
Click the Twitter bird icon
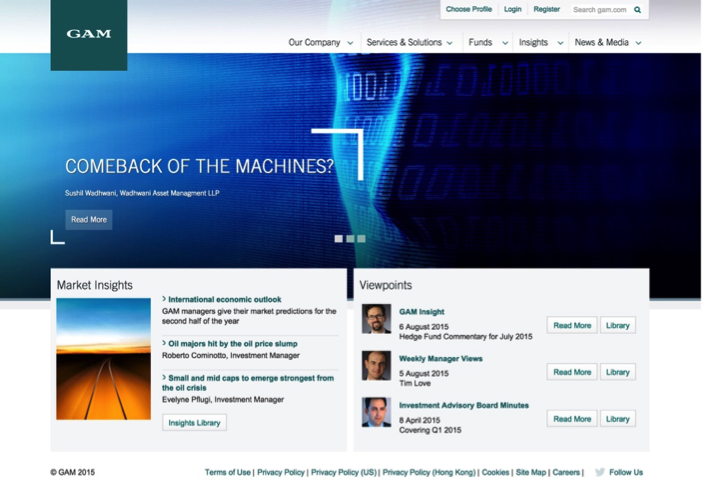(599, 472)
